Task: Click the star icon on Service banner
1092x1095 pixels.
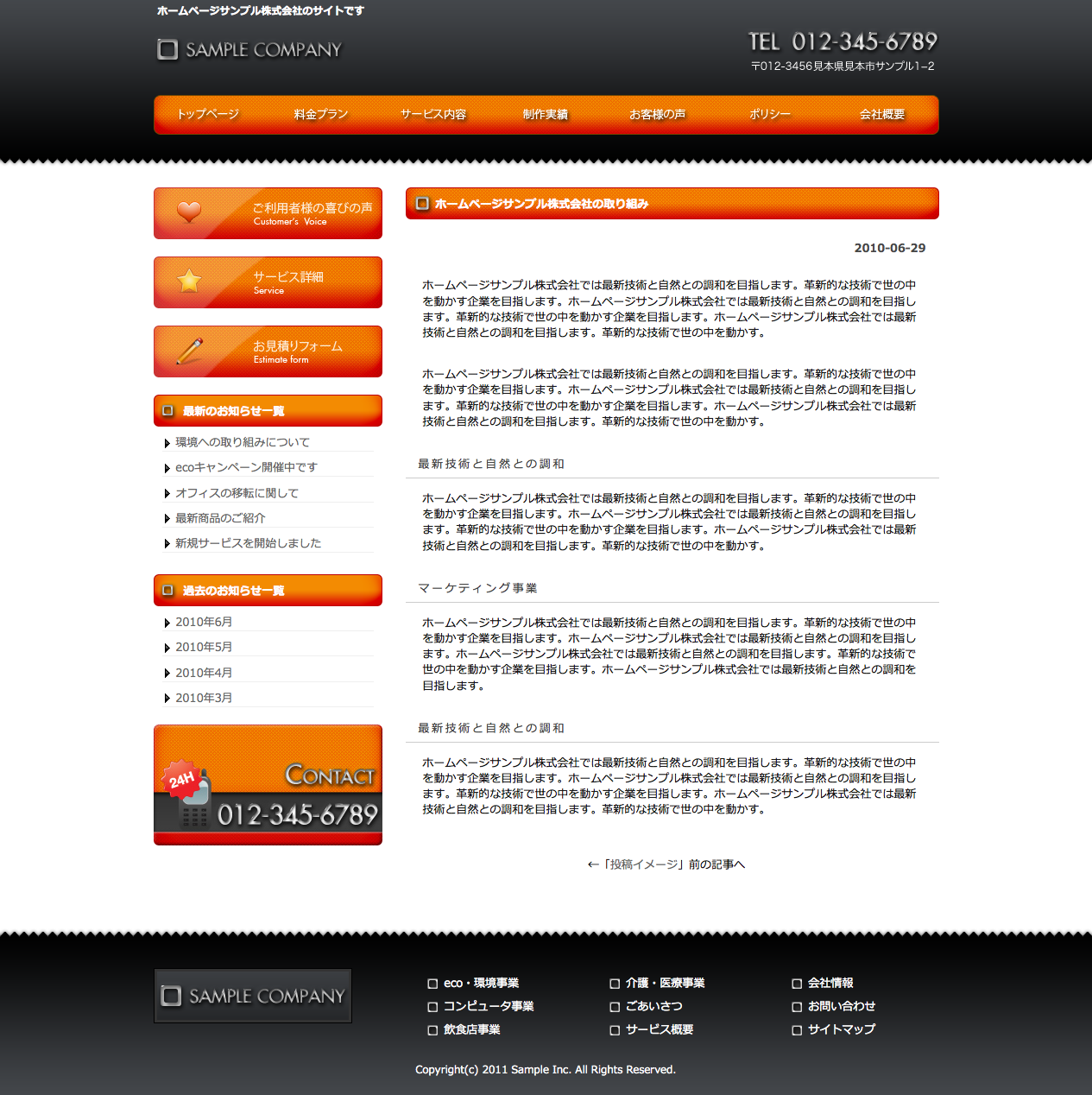Action: click(x=189, y=281)
